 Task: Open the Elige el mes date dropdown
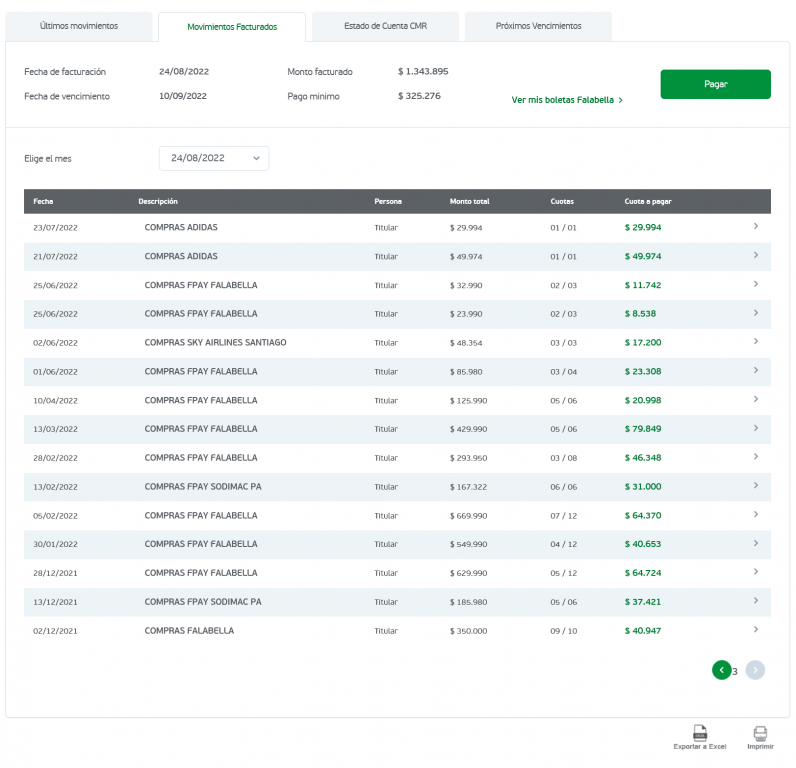214,158
